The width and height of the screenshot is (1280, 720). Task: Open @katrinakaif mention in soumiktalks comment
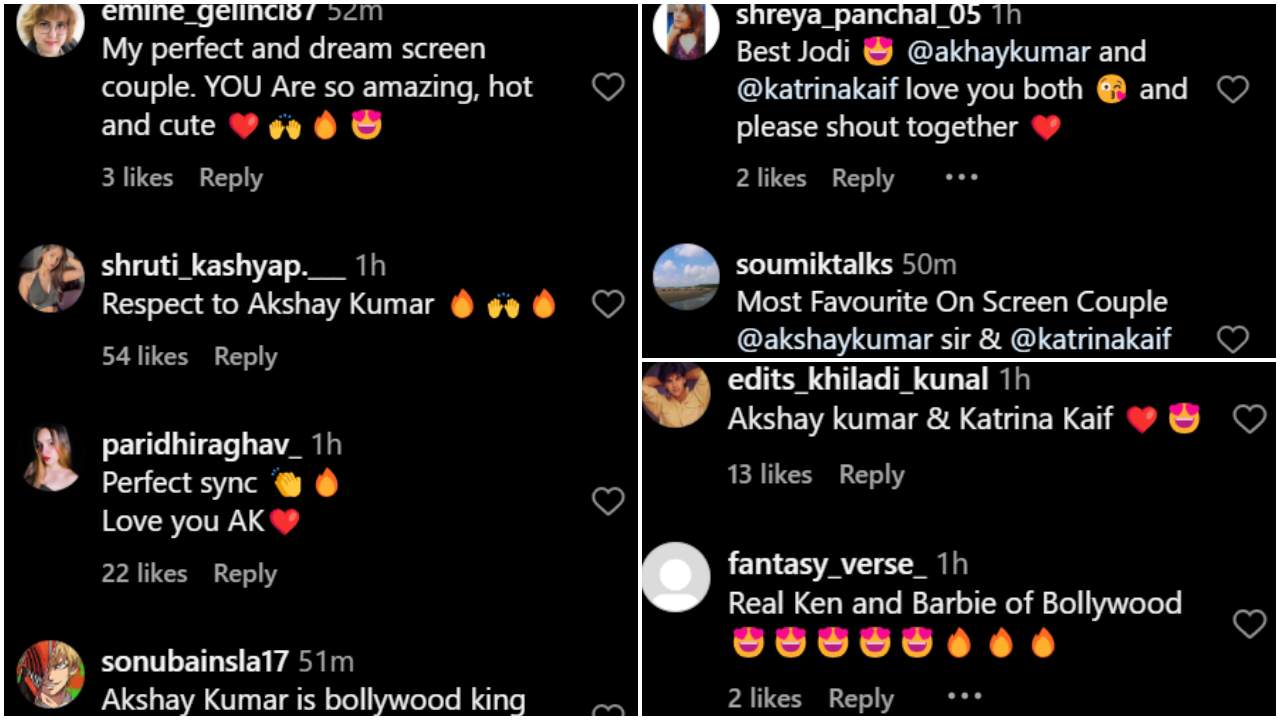point(1091,339)
